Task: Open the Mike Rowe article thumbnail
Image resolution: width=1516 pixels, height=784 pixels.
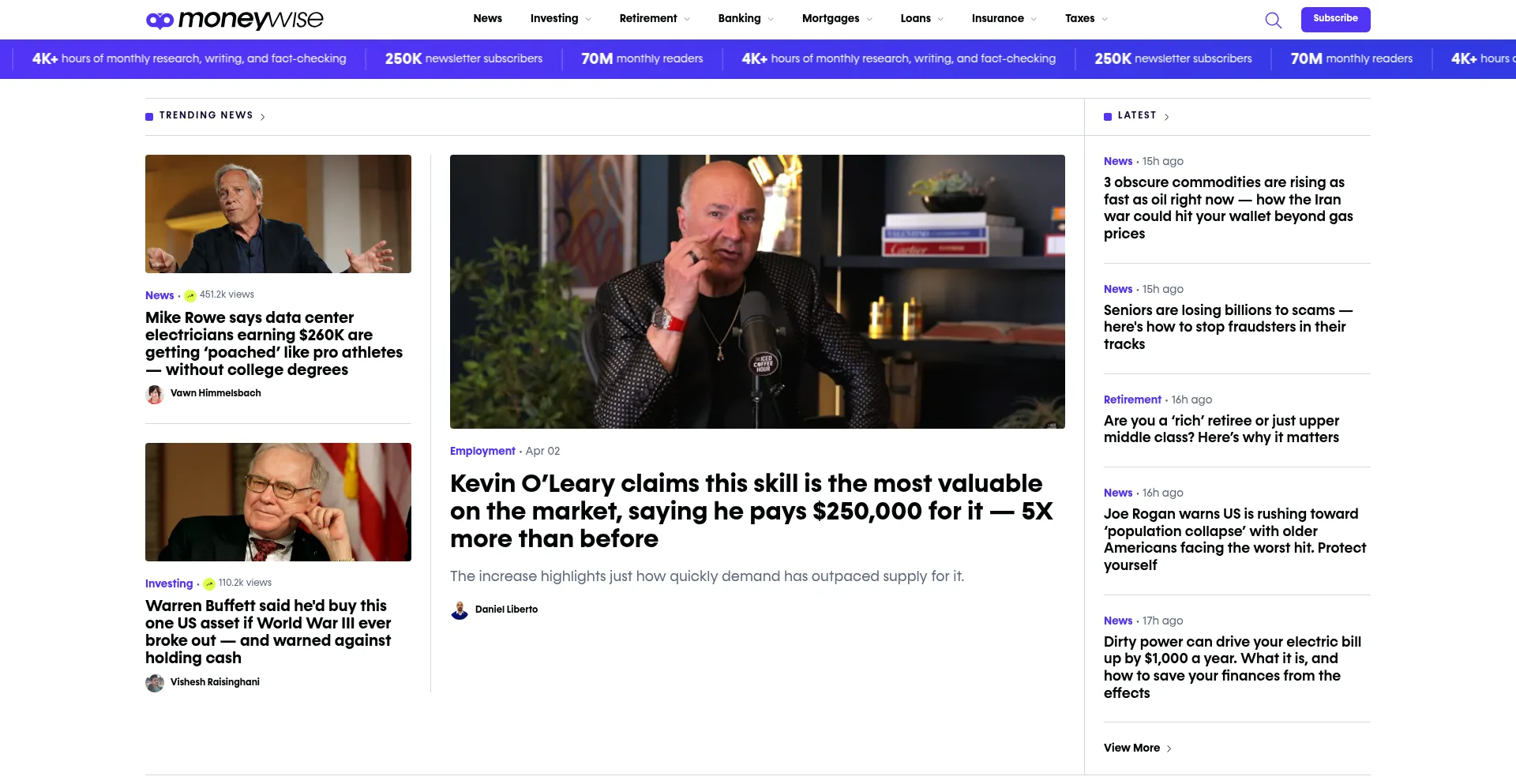Action: tap(278, 214)
